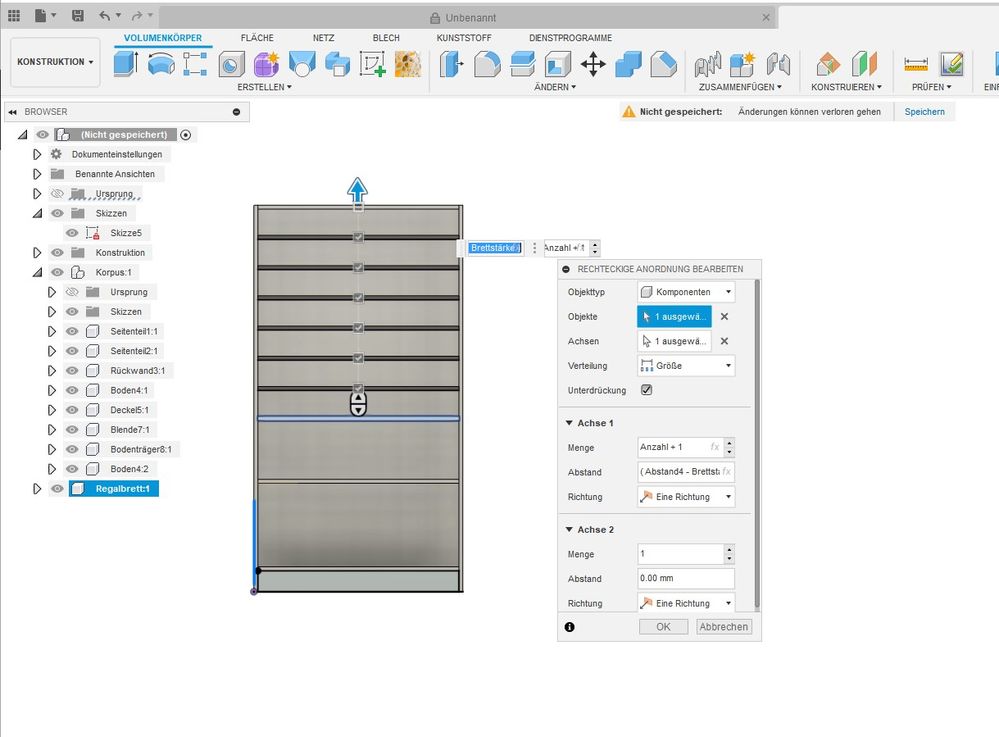Screen dimensions: 999x737
Task: Open the Objekttyp Komponenten dropdown
Action: (686, 292)
